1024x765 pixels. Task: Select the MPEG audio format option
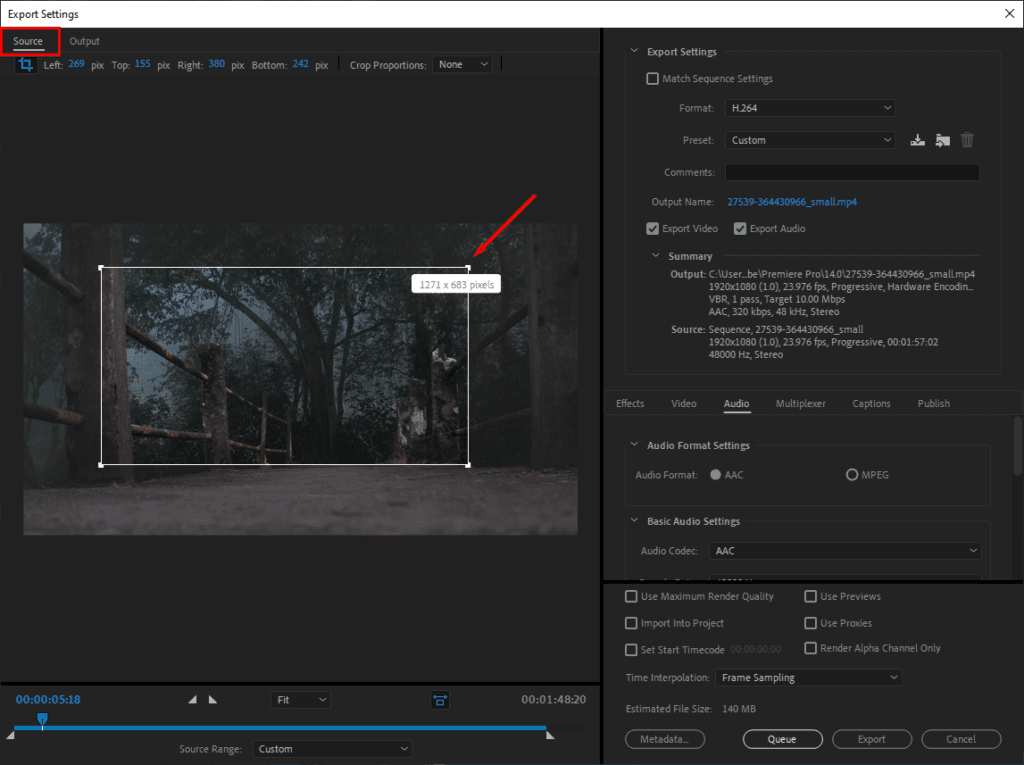coord(852,475)
